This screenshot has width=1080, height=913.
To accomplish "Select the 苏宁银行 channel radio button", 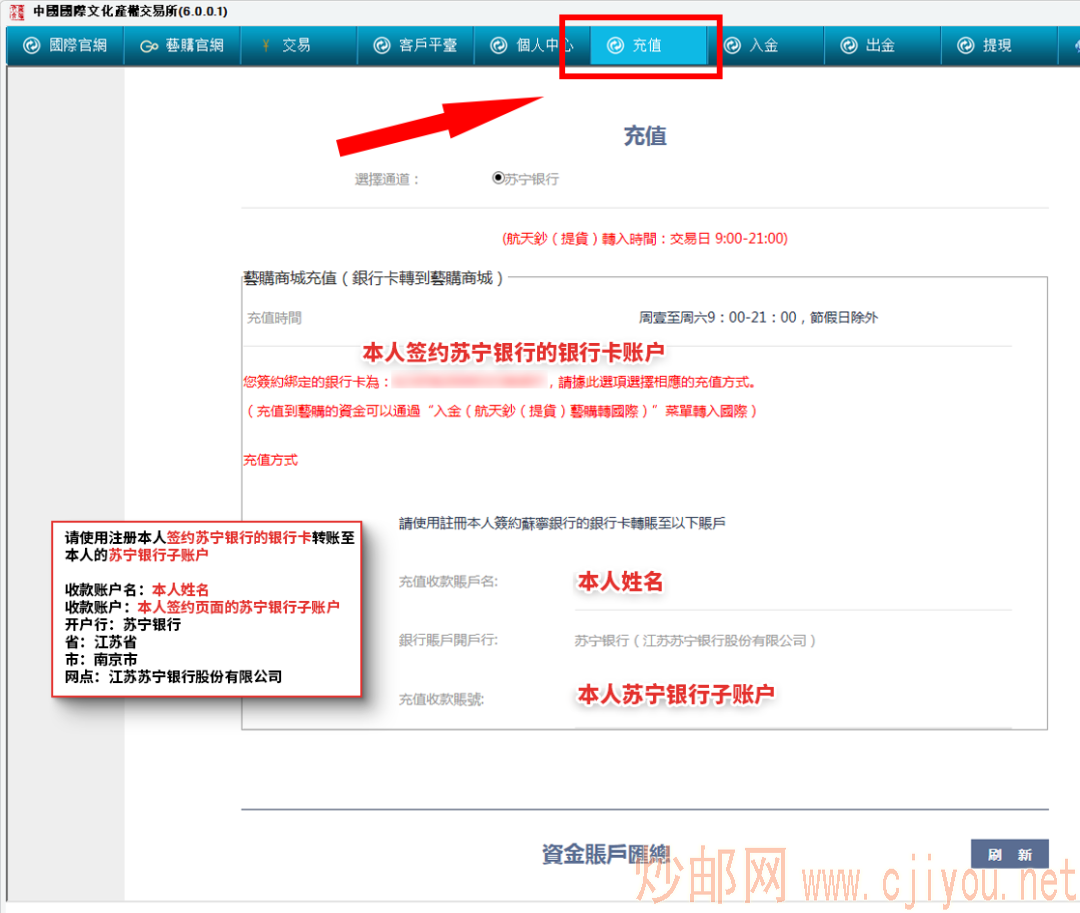I will (498, 178).
